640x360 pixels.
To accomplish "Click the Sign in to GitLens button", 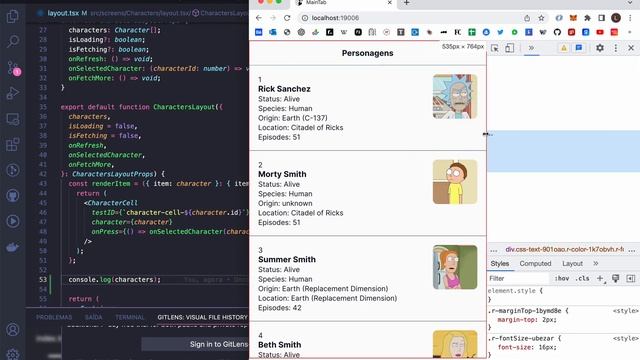I will point(196,344).
